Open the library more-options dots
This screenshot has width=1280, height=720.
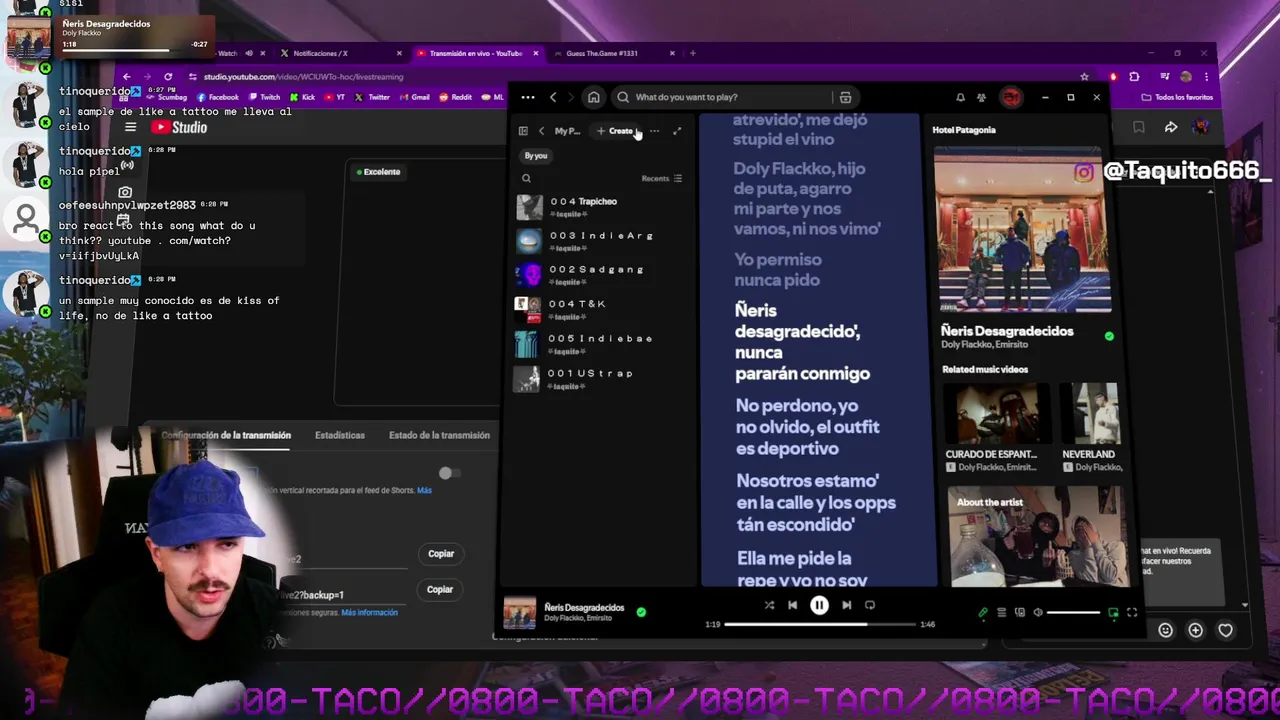(x=654, y=131)
